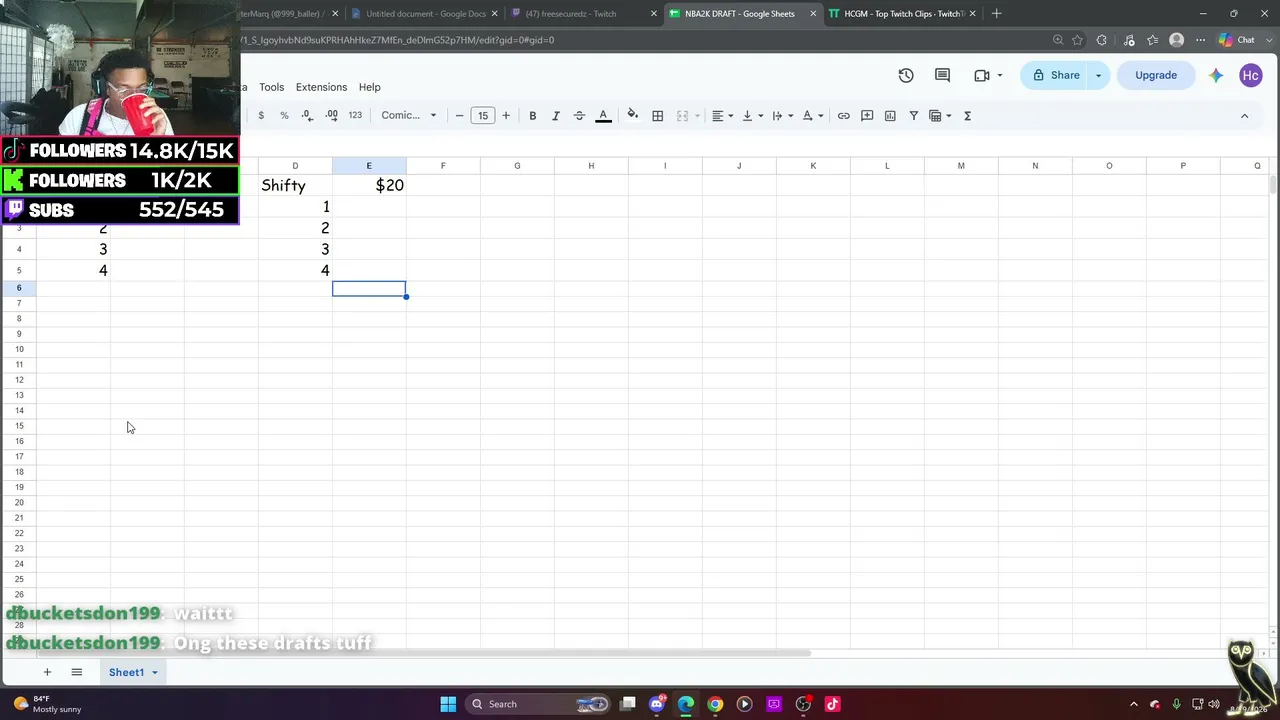Increase decimal places

[331, 116]
